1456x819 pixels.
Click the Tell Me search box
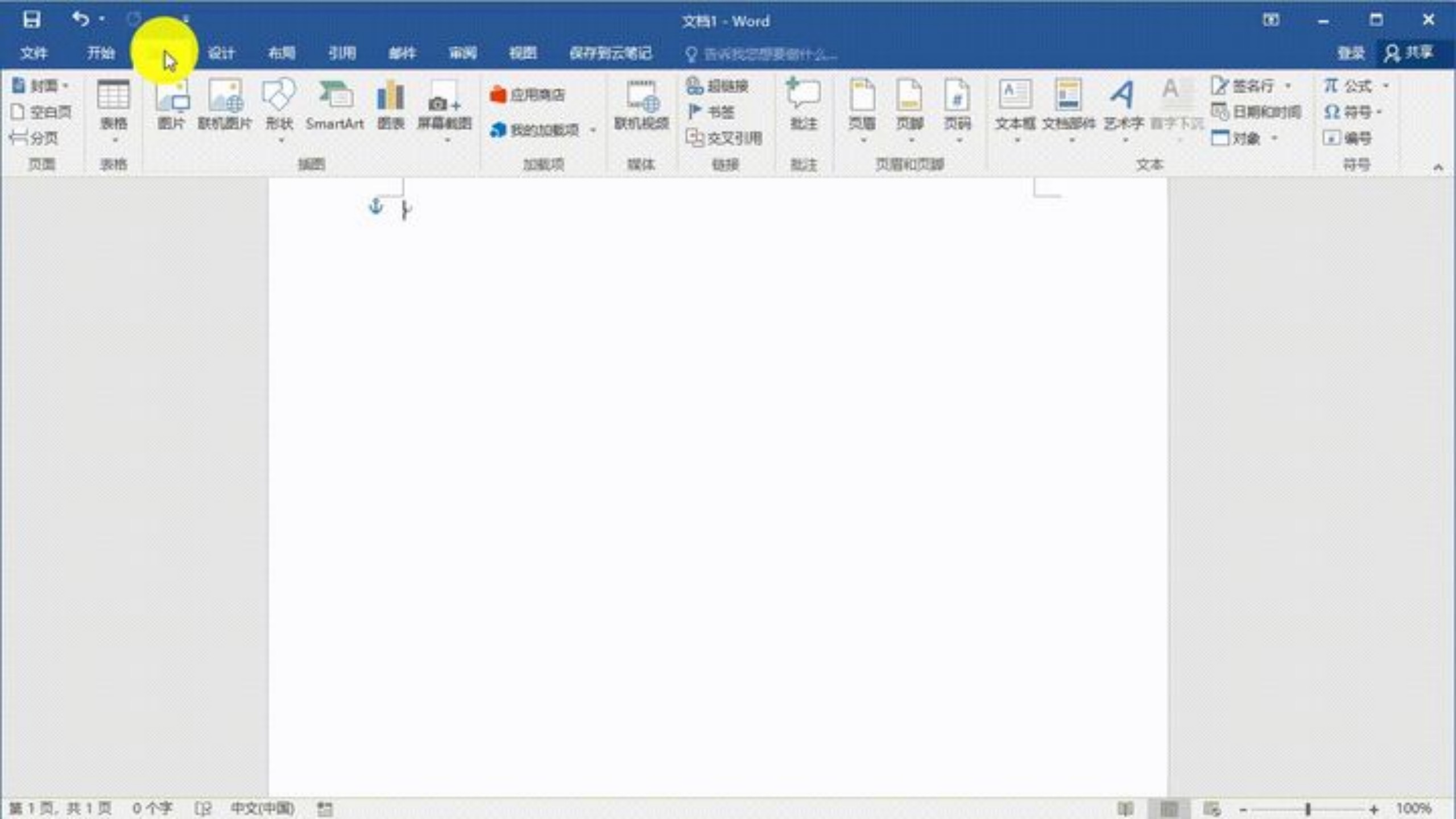762,55
